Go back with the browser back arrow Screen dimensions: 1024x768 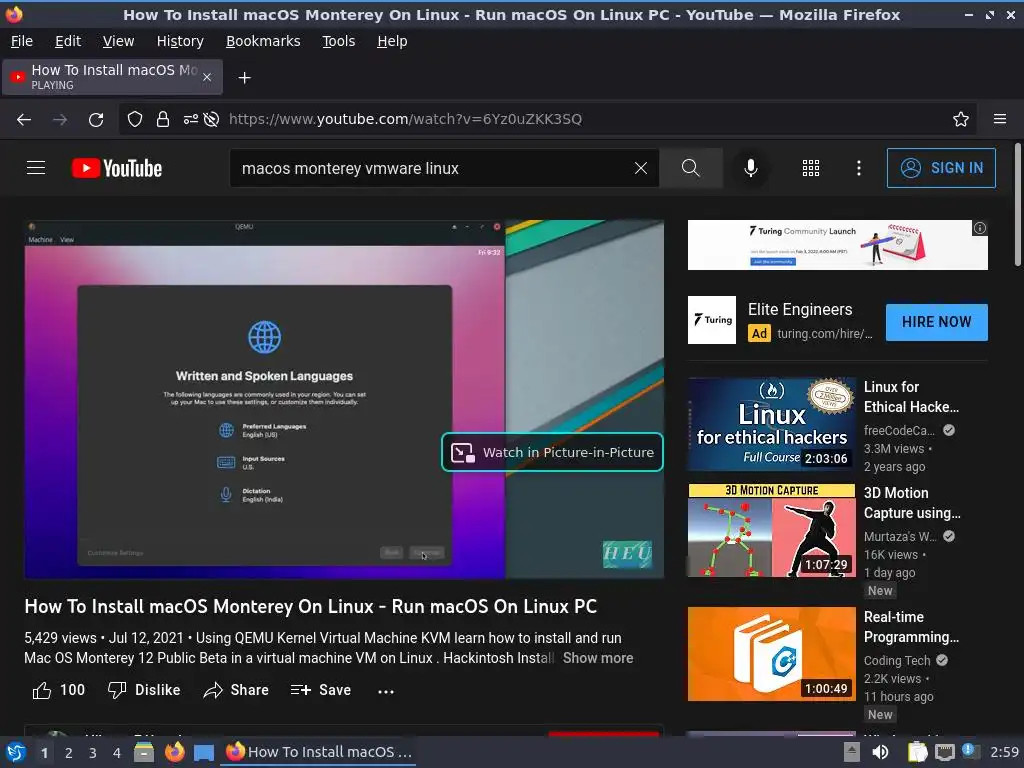click(24, 120)
